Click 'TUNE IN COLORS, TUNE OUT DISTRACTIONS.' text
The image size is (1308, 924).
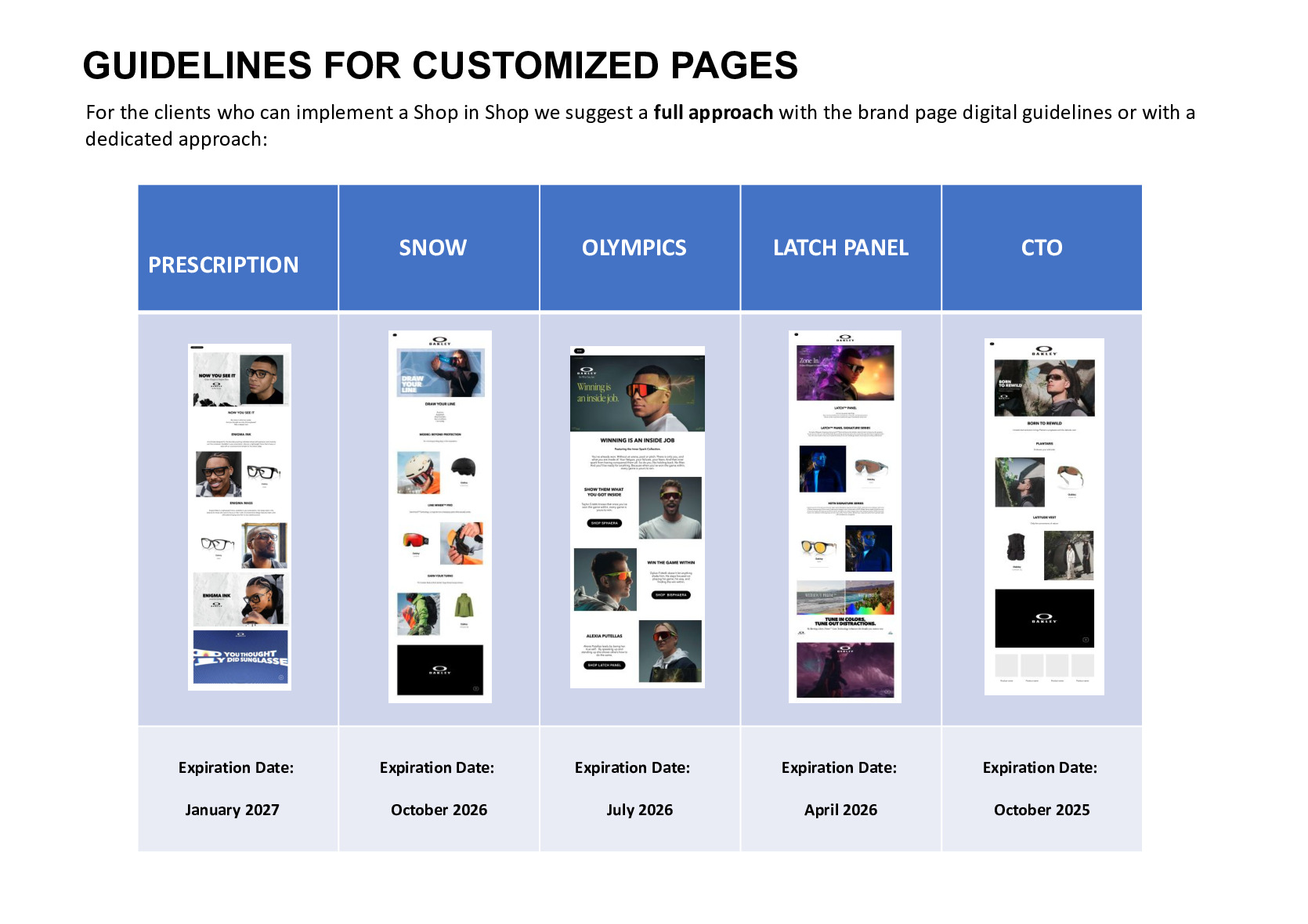tap(845, 622)
